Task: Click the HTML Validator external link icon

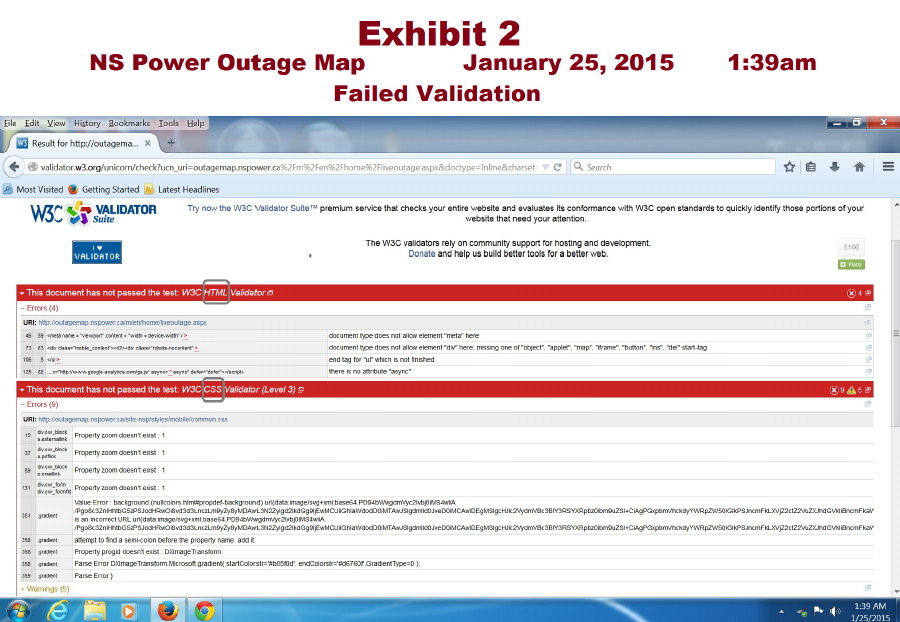Action: (270, 293)
